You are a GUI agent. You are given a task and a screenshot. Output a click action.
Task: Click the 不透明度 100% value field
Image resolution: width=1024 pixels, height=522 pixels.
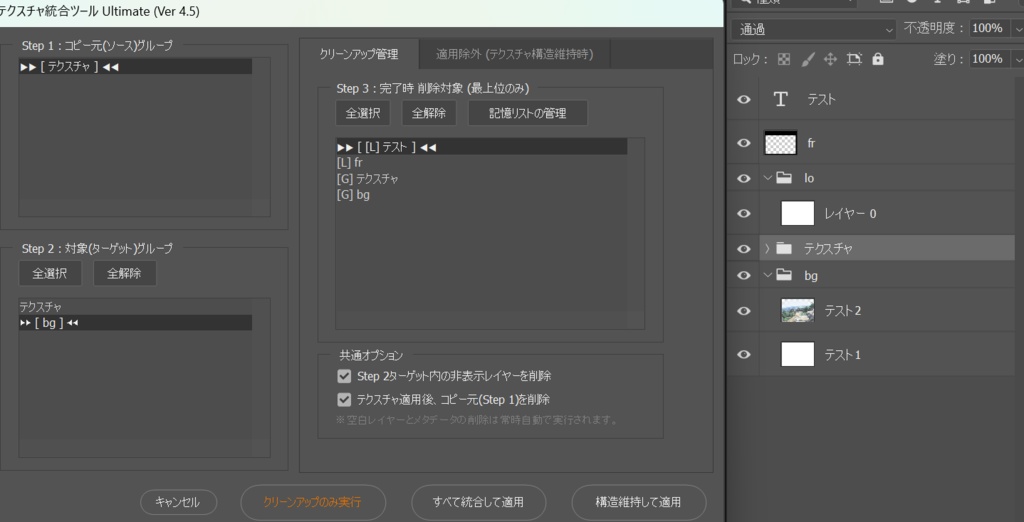tap(987, 28)
